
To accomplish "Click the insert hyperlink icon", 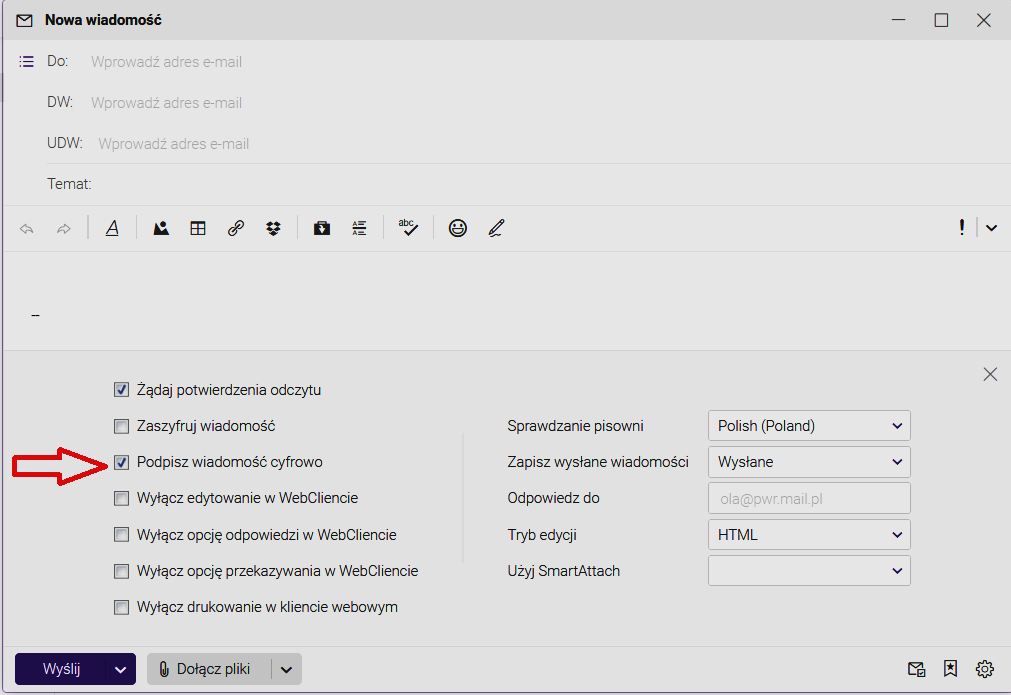I will 236,228.
